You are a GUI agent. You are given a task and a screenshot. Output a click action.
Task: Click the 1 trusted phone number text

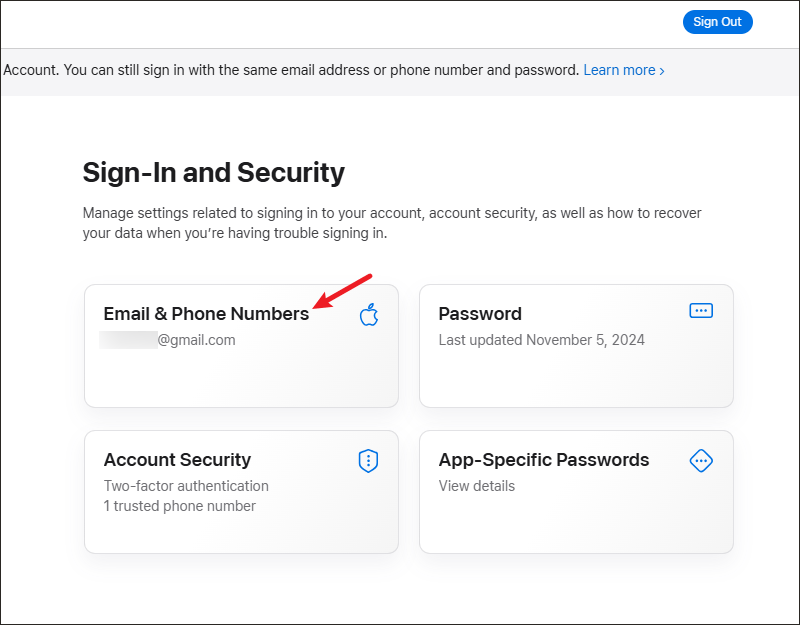tap(180, 506)
